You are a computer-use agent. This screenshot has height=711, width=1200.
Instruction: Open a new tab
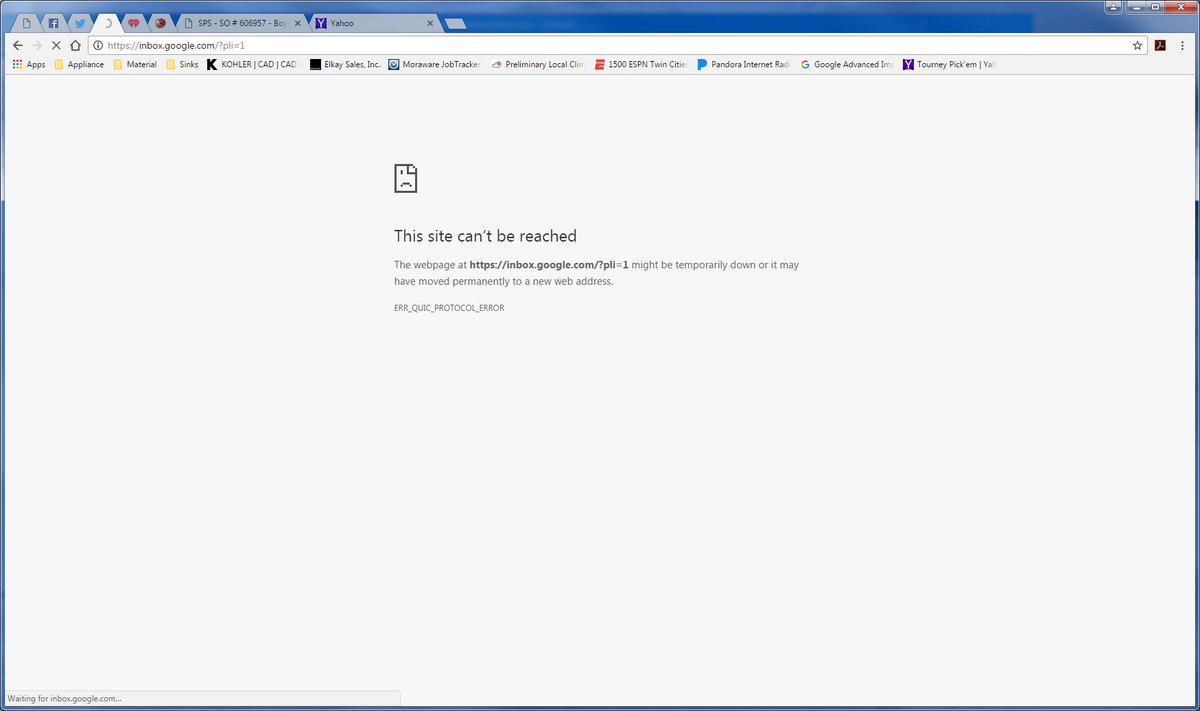point(455,24)
